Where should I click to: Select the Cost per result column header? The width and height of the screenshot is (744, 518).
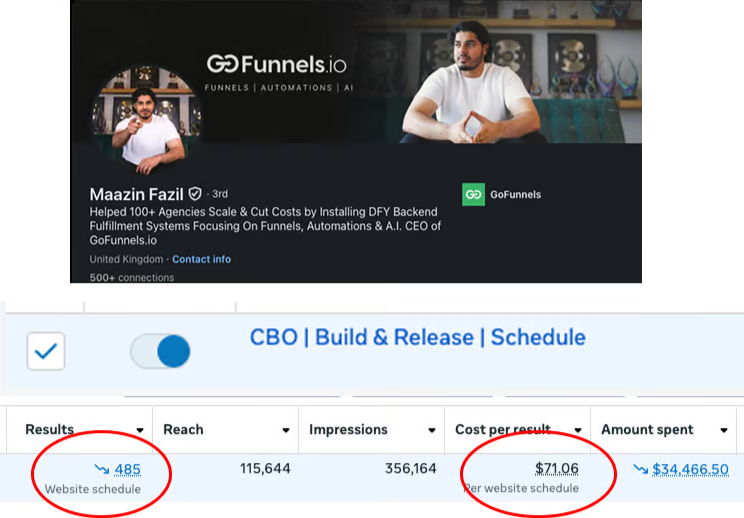click(503, 430)
